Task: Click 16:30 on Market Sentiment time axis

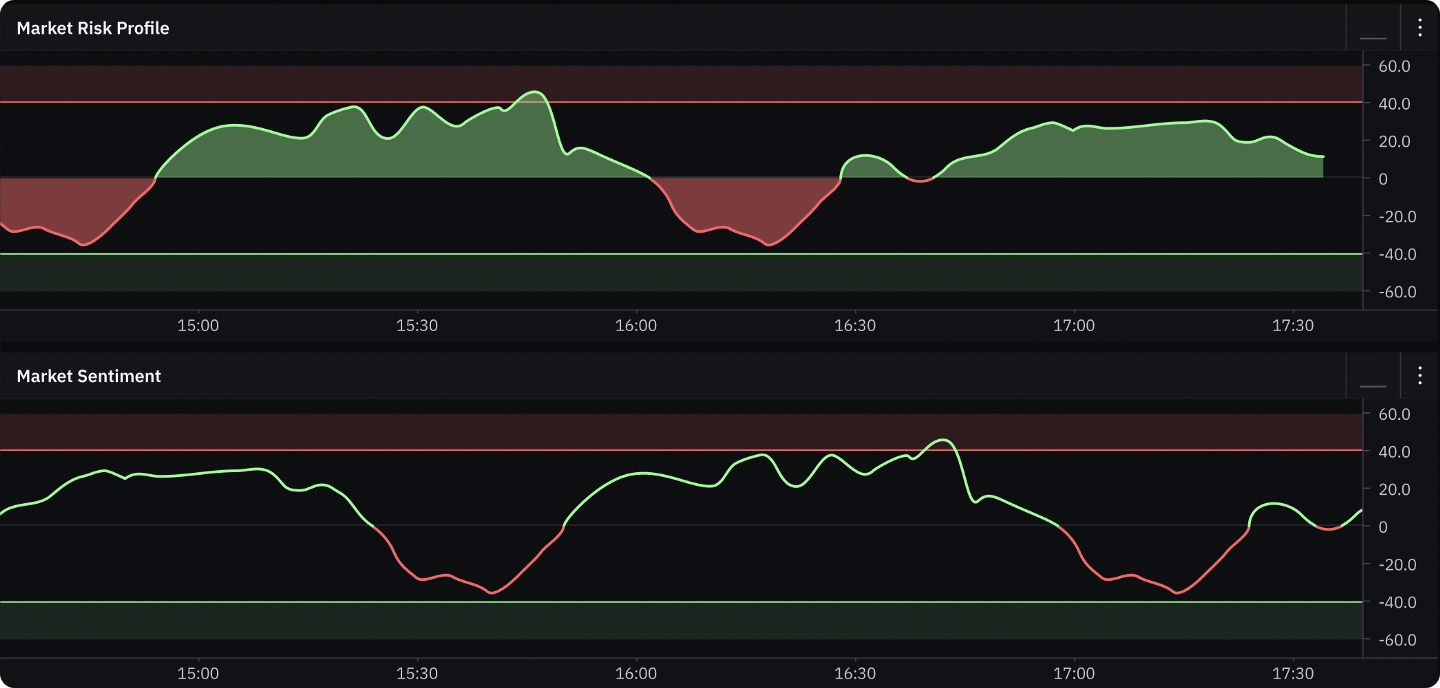Action: (855, 674)
